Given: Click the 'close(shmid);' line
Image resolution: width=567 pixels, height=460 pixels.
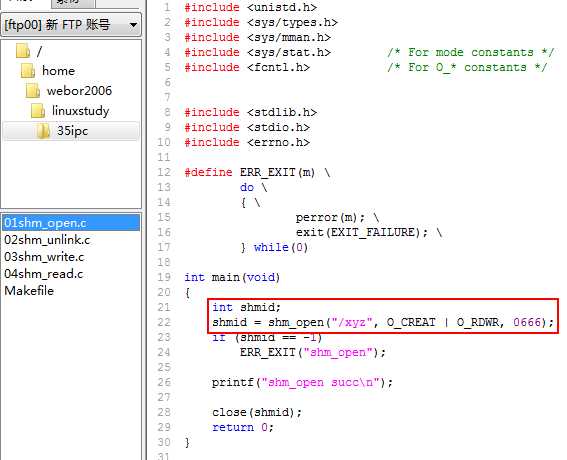Looking at the screenshot, I should (257, 412).
